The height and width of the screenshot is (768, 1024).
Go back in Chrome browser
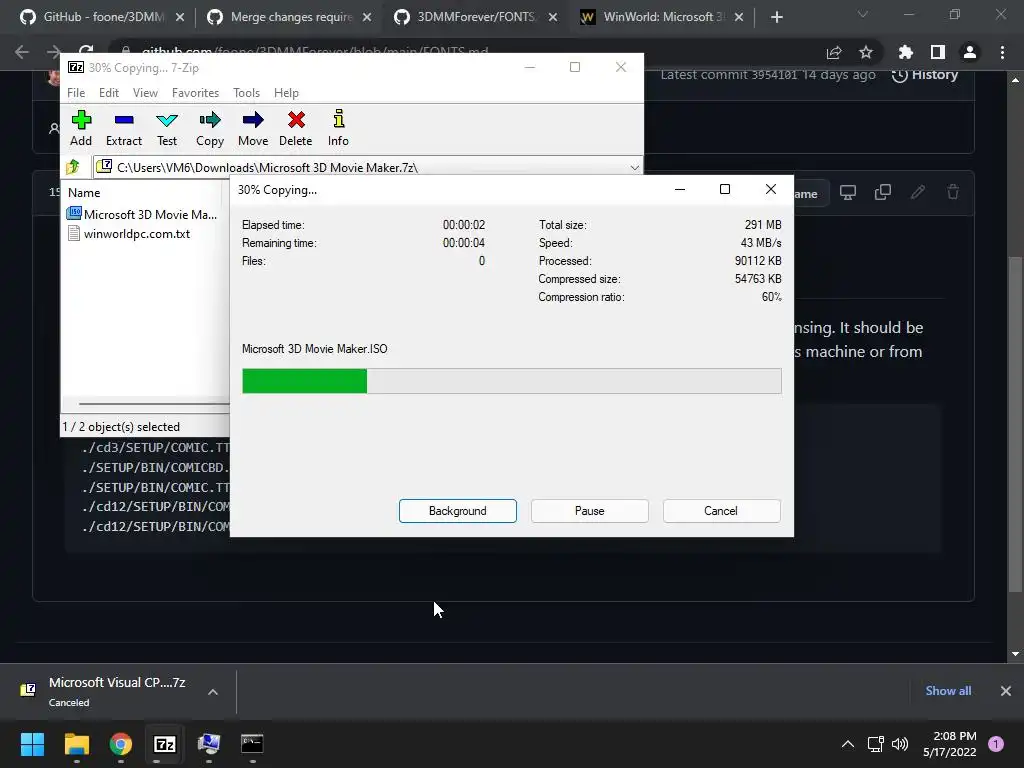click(x=22, y=52)
